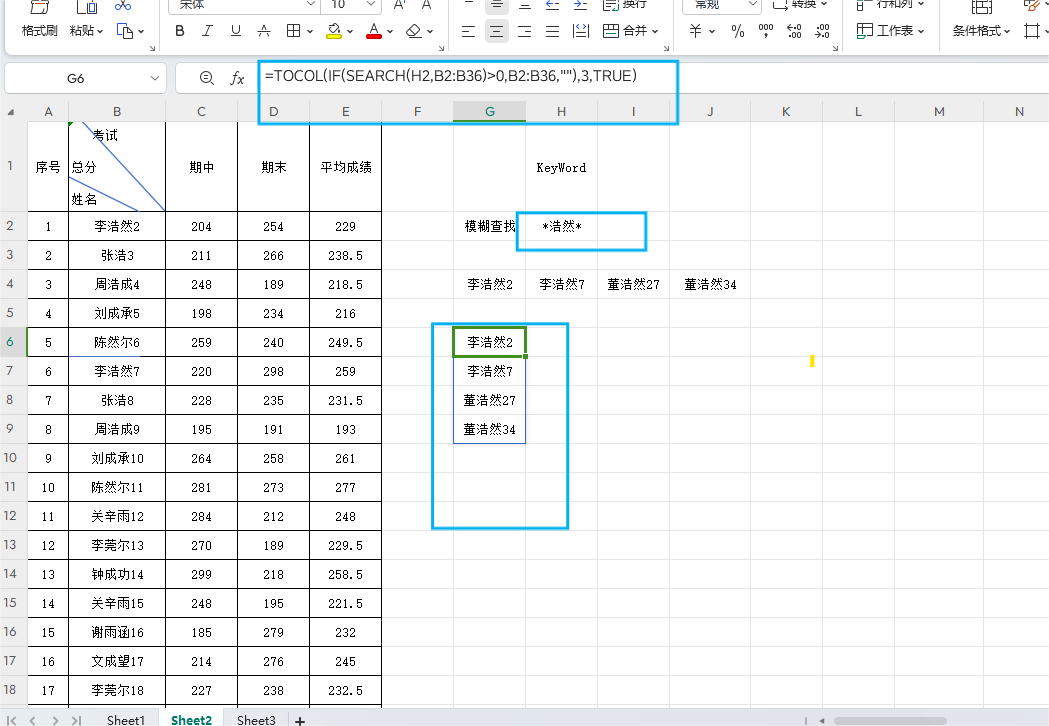Image resolution: width=1049 pixels, height=726 pixels.
Task: Click the Clear (eraser) icon
Action: (414, 31)
